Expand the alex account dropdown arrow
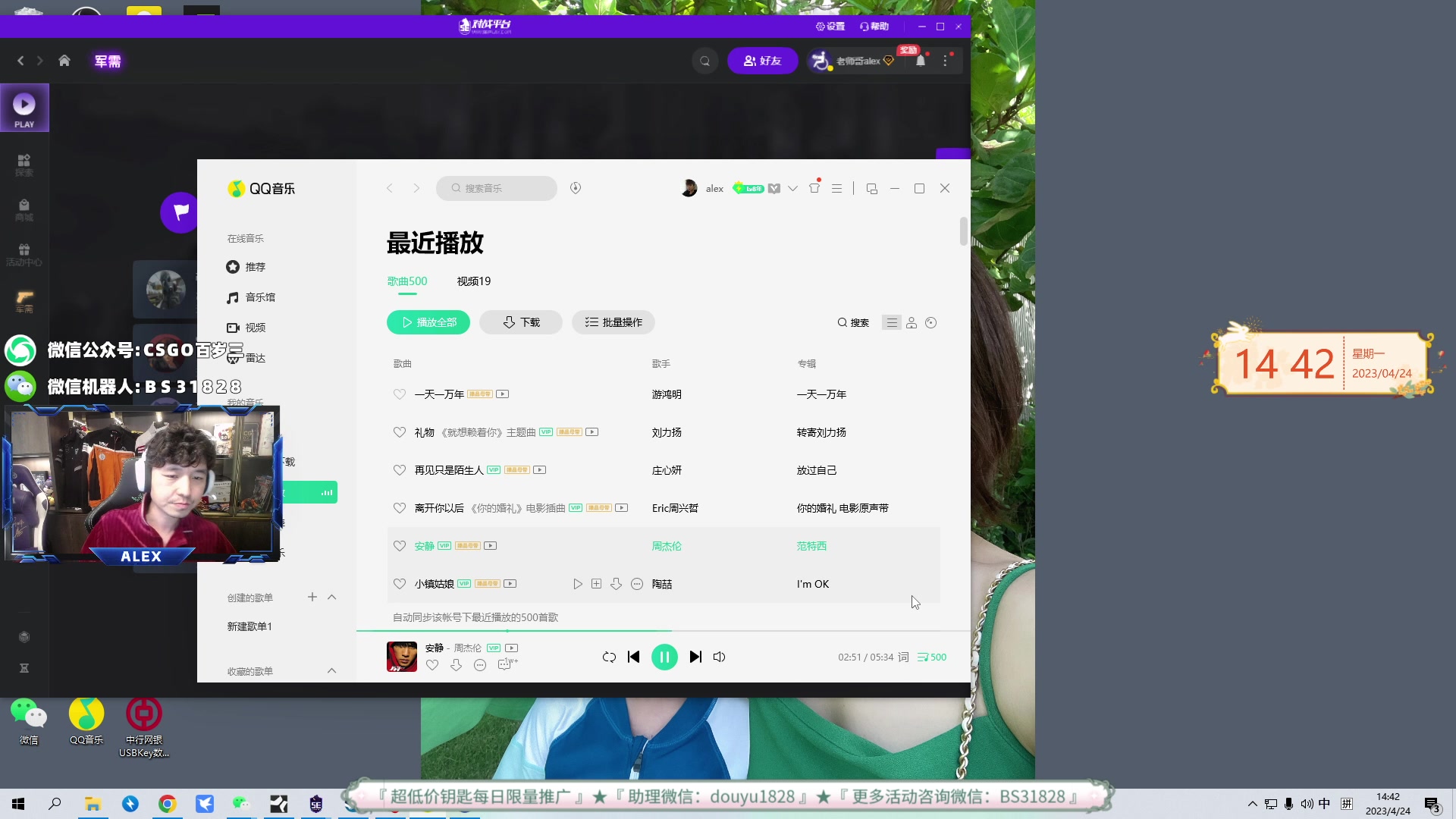The width and height of the screenshot is (1456, 819). click(x=792, y=188)
